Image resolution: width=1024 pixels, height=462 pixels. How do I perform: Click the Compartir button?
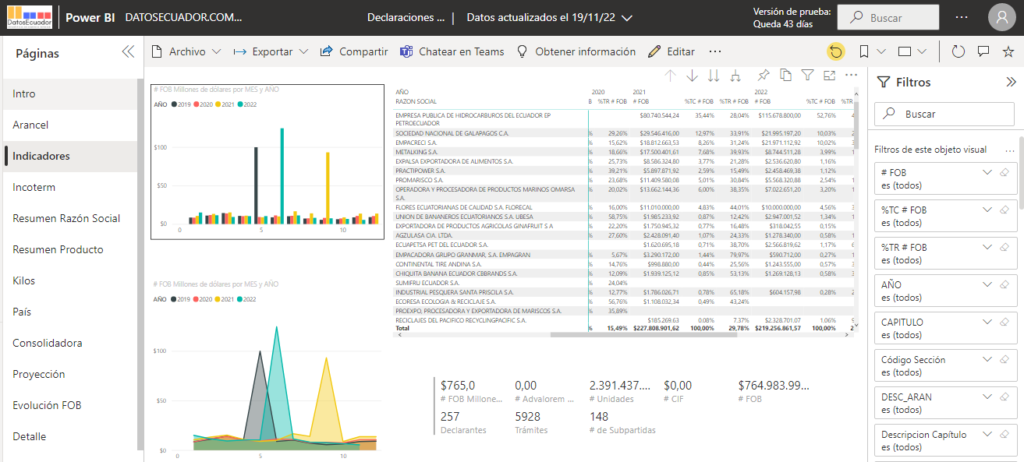coord(354,52)
